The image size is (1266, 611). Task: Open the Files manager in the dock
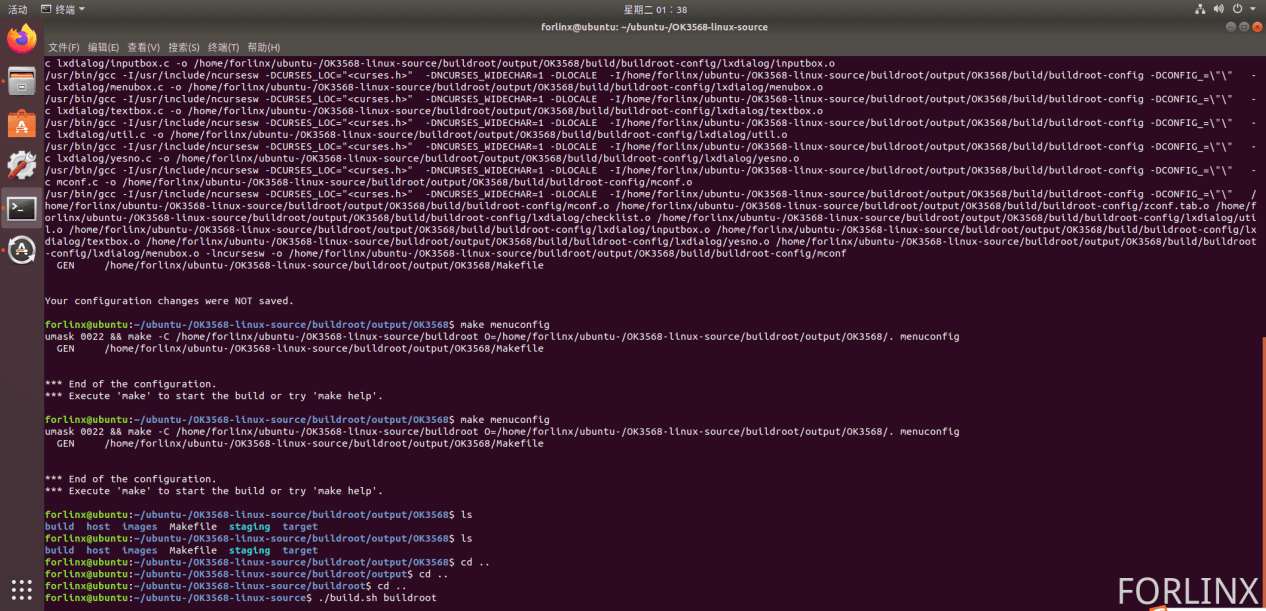[21, 82]
